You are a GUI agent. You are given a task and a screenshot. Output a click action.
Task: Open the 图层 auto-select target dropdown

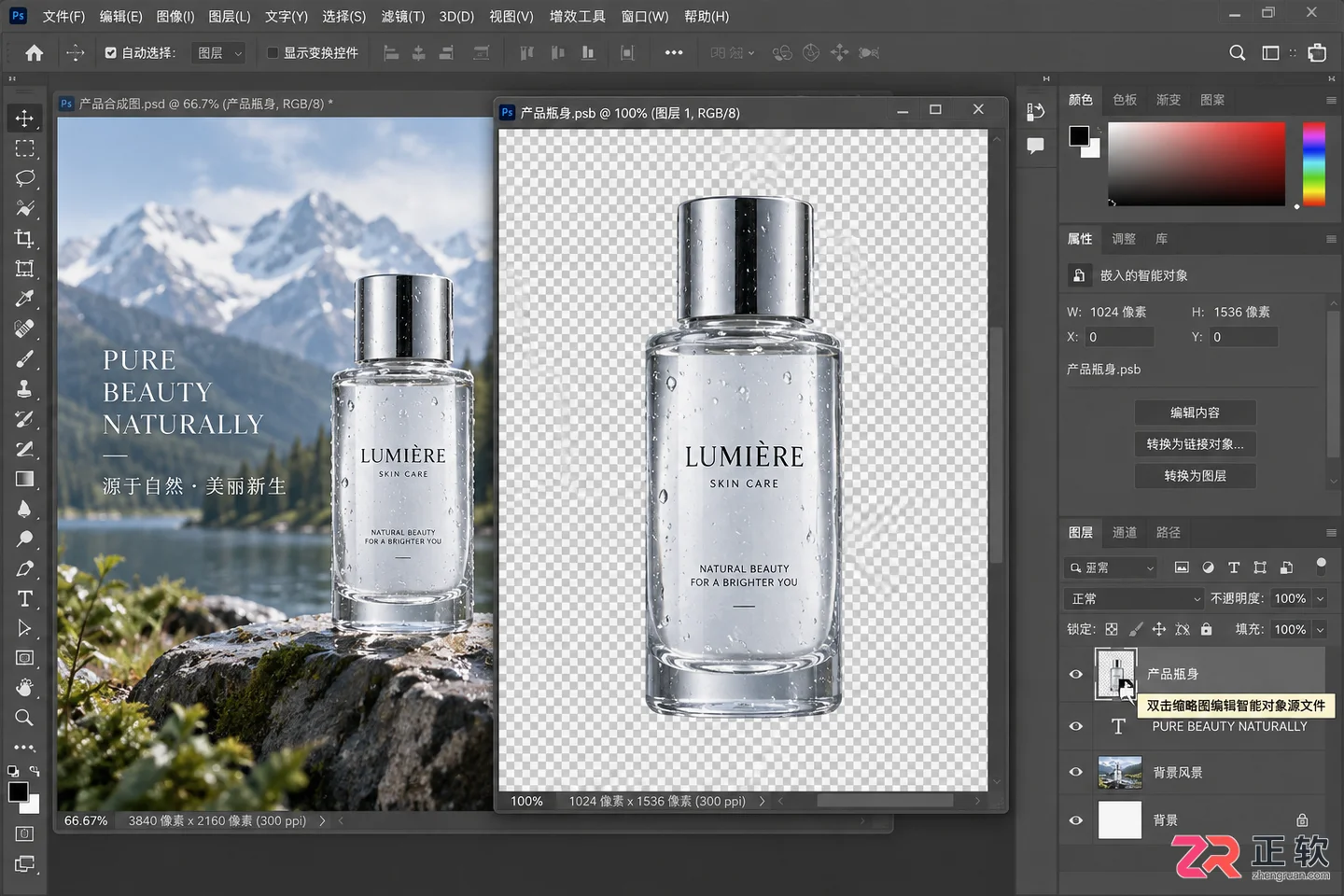(x=218, y=53)
